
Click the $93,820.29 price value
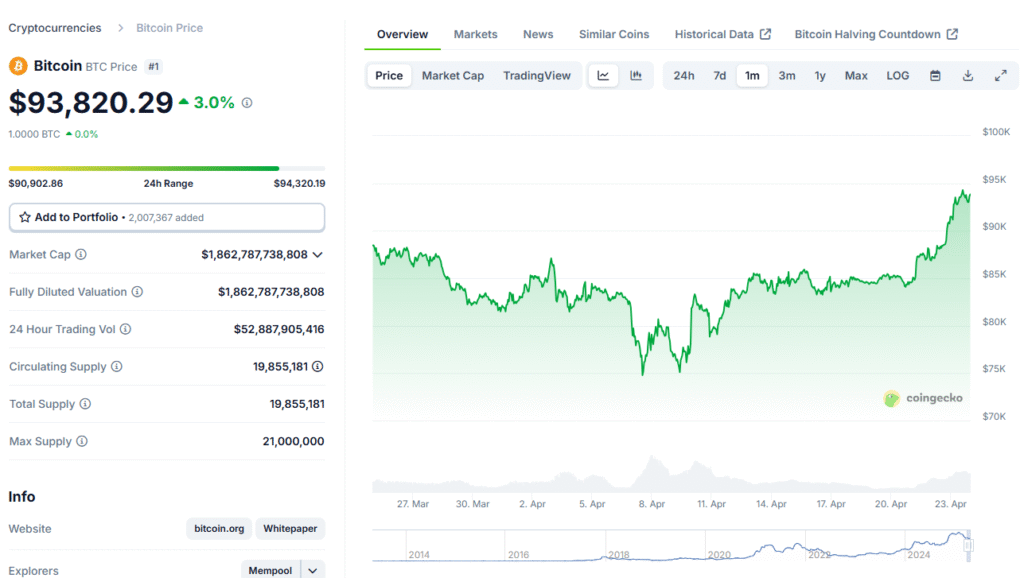[91, 103]
